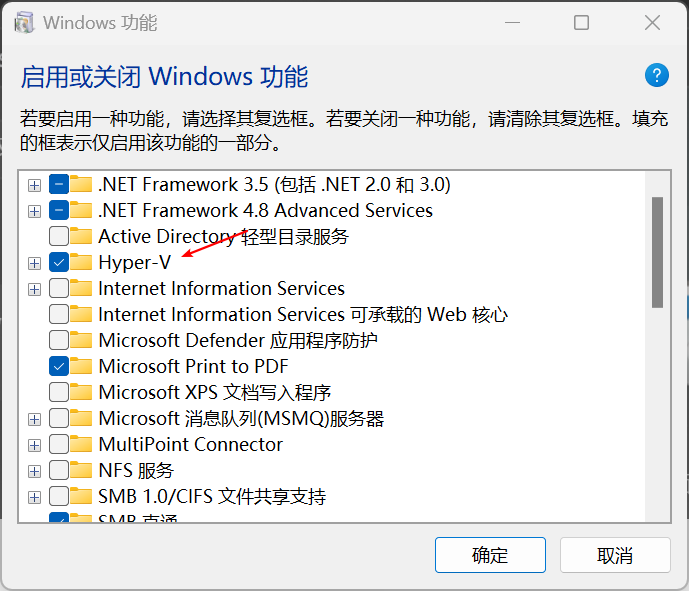Click the vertical scrollbar thumb in feature list
Image resolution: width=689 pixels, height=591 pixels.
[657, 252]
